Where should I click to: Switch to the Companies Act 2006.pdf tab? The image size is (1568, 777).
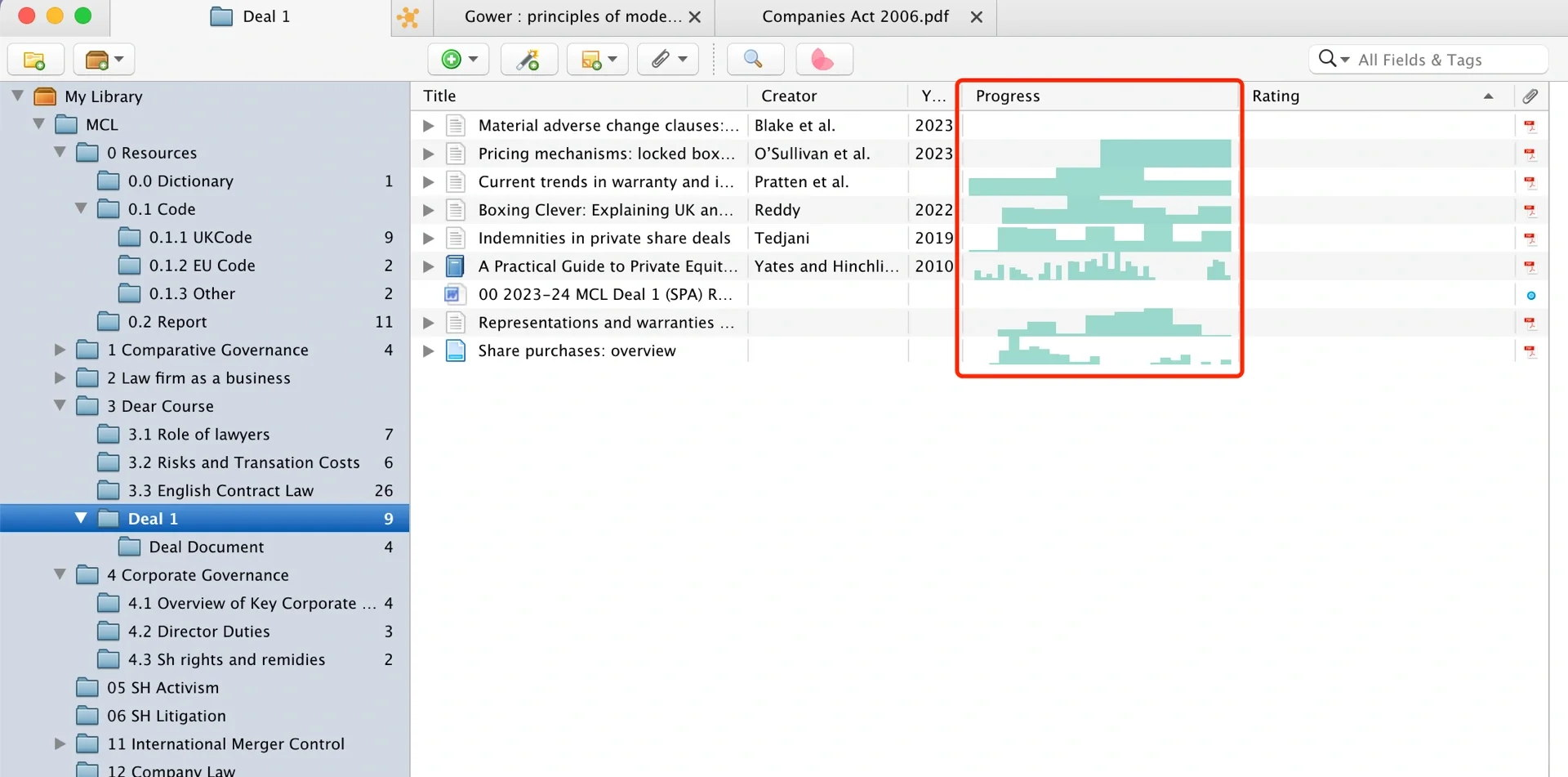pyautogui.click(x=855, y=17)
